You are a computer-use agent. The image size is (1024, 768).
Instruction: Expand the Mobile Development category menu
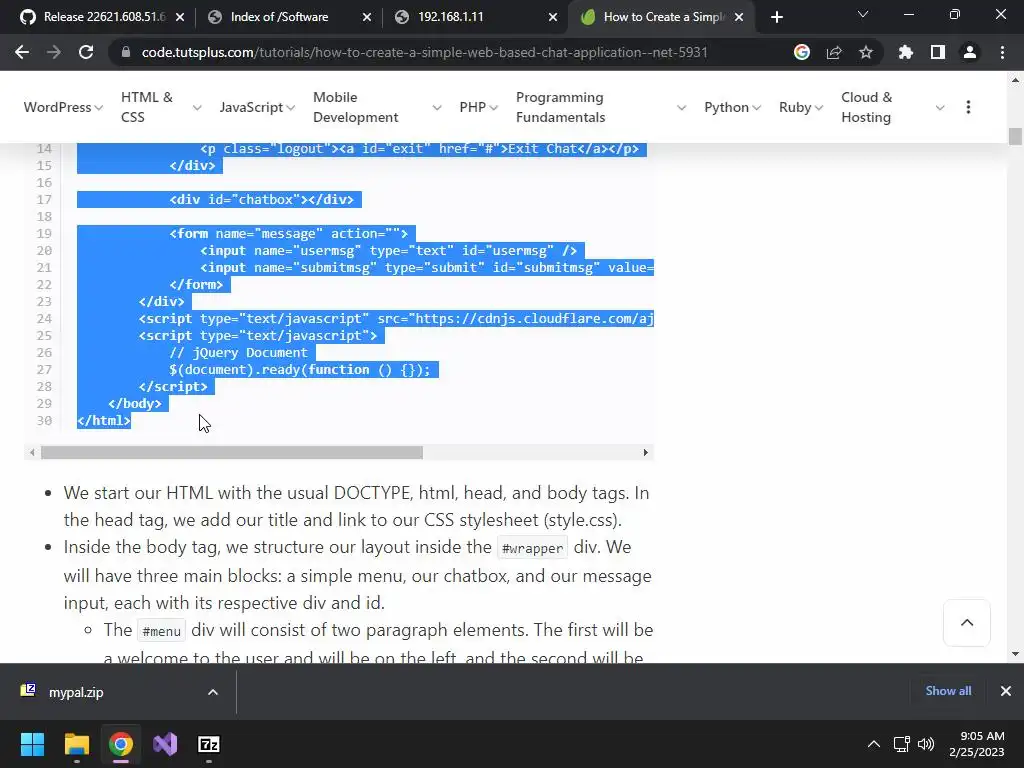pos(377,107)
